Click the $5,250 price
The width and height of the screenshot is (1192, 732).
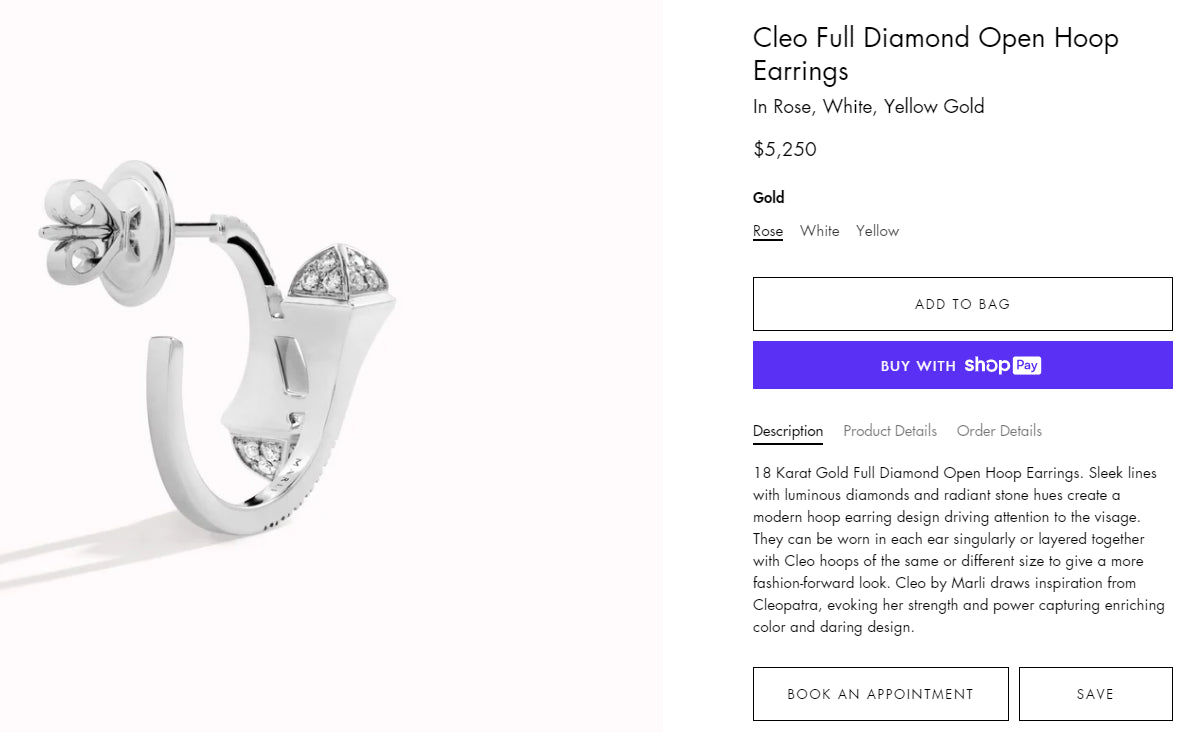(x=784, y=150)
